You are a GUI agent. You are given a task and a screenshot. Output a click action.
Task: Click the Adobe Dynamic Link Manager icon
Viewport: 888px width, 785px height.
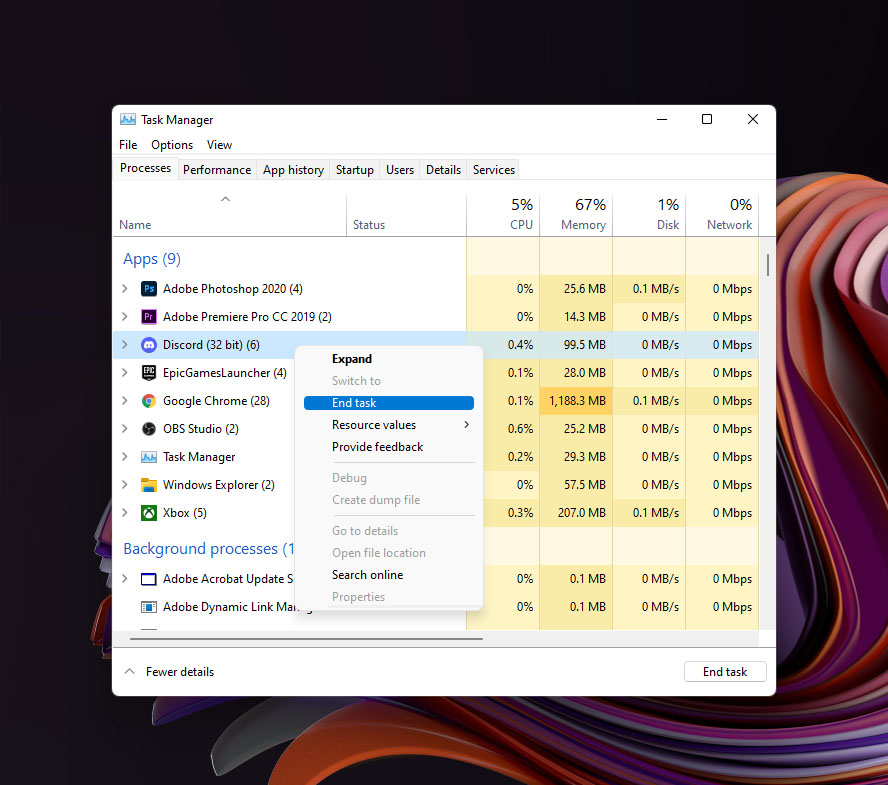pyautogui.click(x=148, y=607)
